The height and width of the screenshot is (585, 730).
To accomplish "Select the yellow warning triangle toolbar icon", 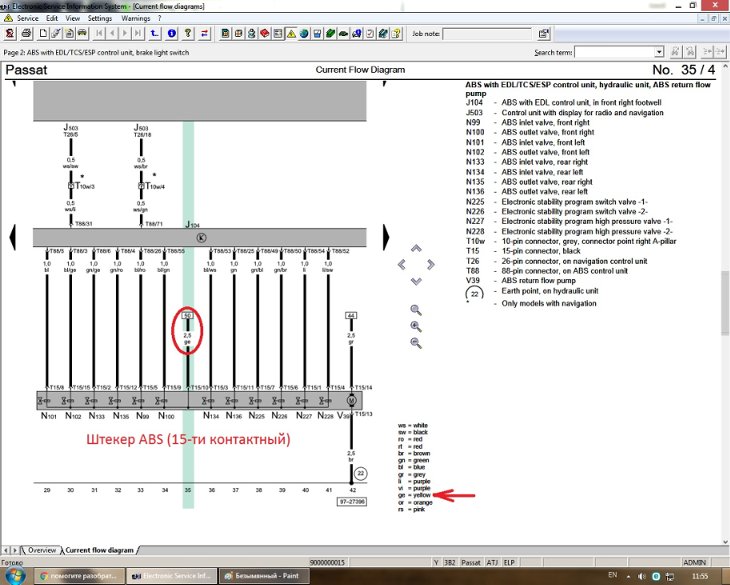I will (x=291, y=34).
